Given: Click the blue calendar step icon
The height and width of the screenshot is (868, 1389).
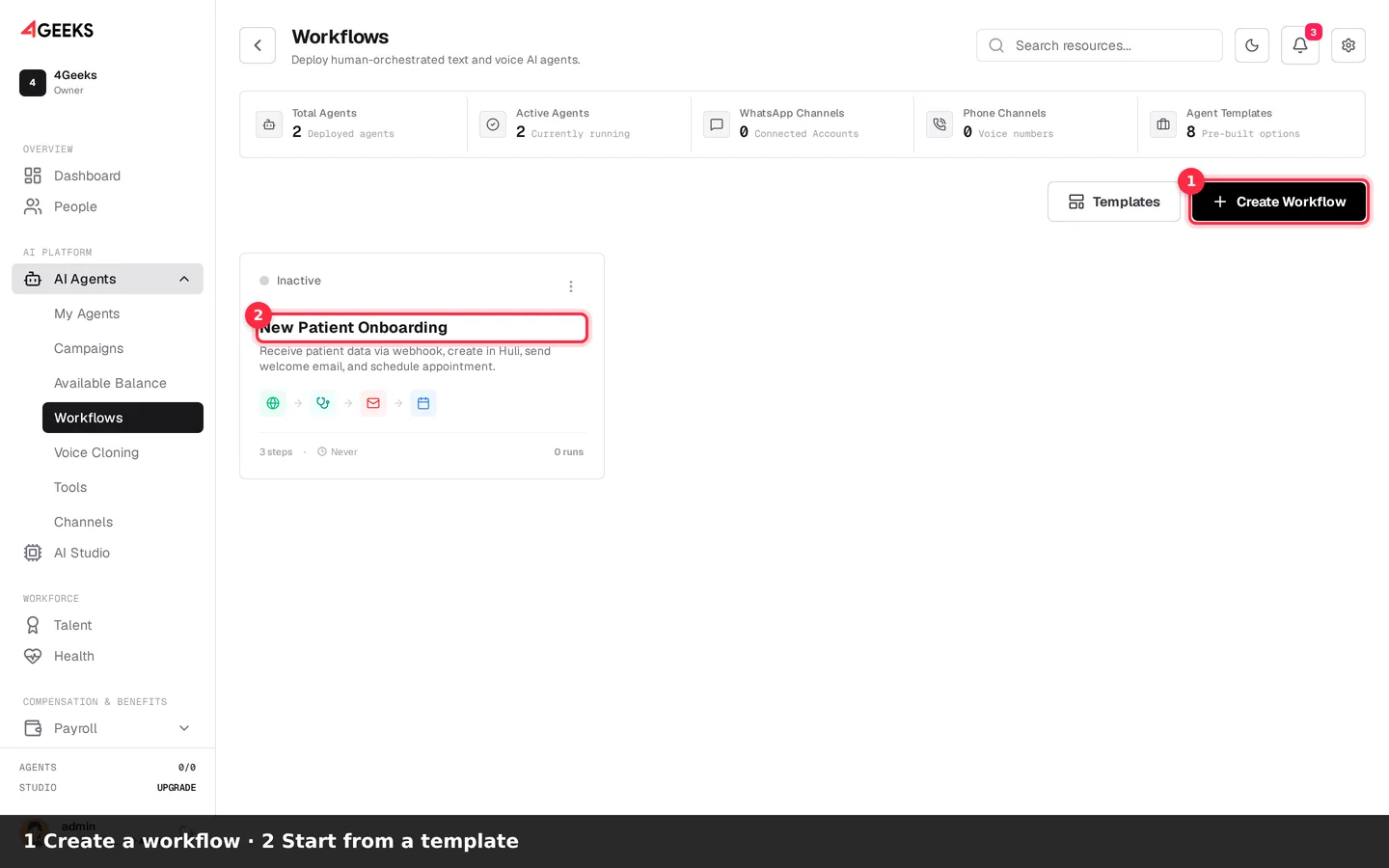Looking at the screenshot, I should 423,403.
